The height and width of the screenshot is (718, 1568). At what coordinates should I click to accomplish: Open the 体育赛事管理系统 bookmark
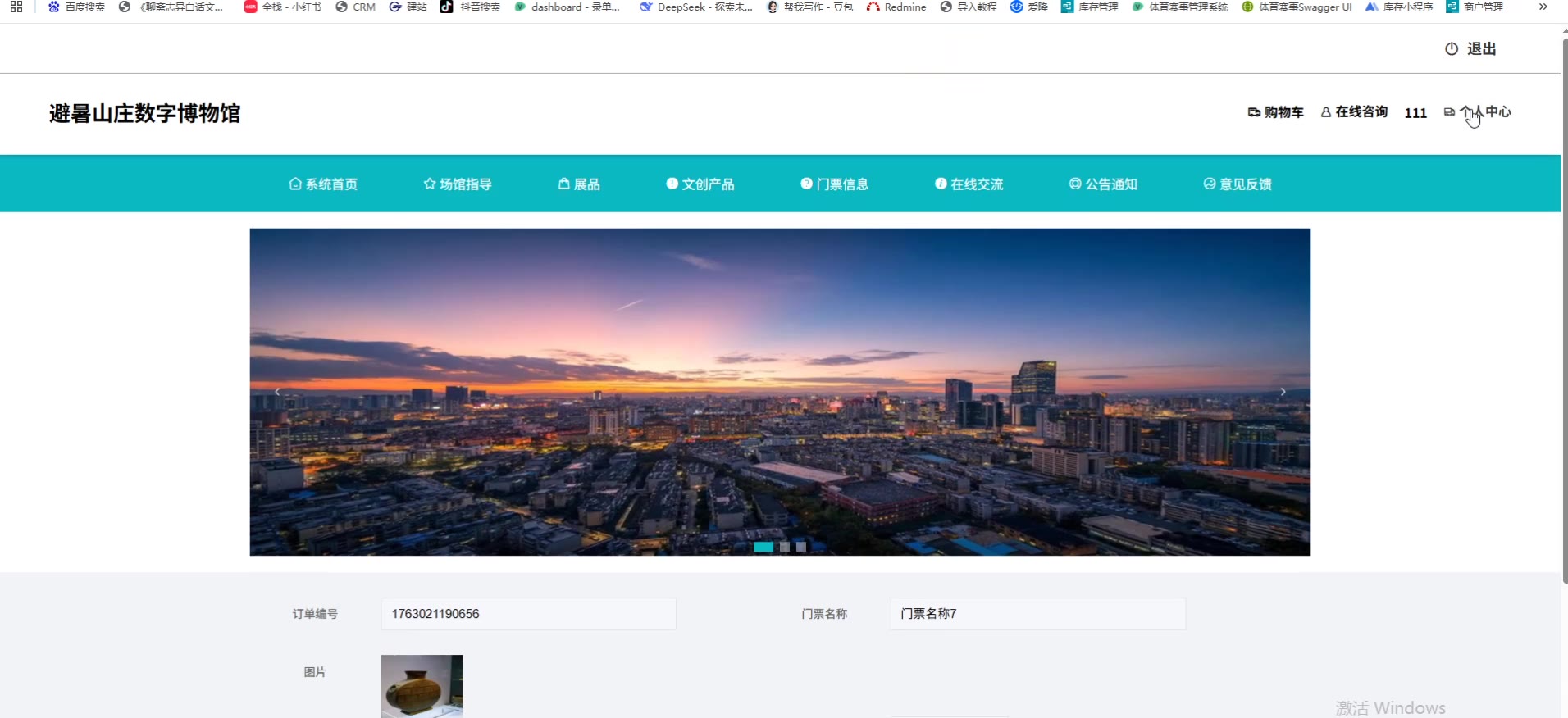[1180, 7]
